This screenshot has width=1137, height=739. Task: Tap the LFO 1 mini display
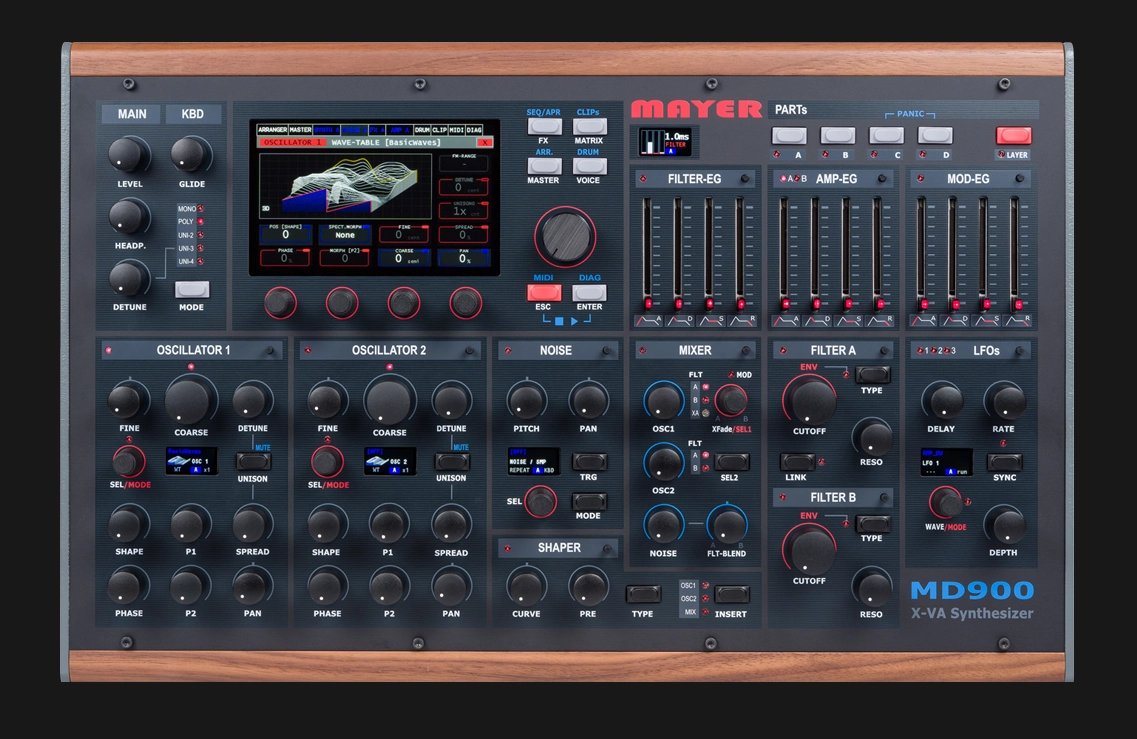tap(946, 462)
